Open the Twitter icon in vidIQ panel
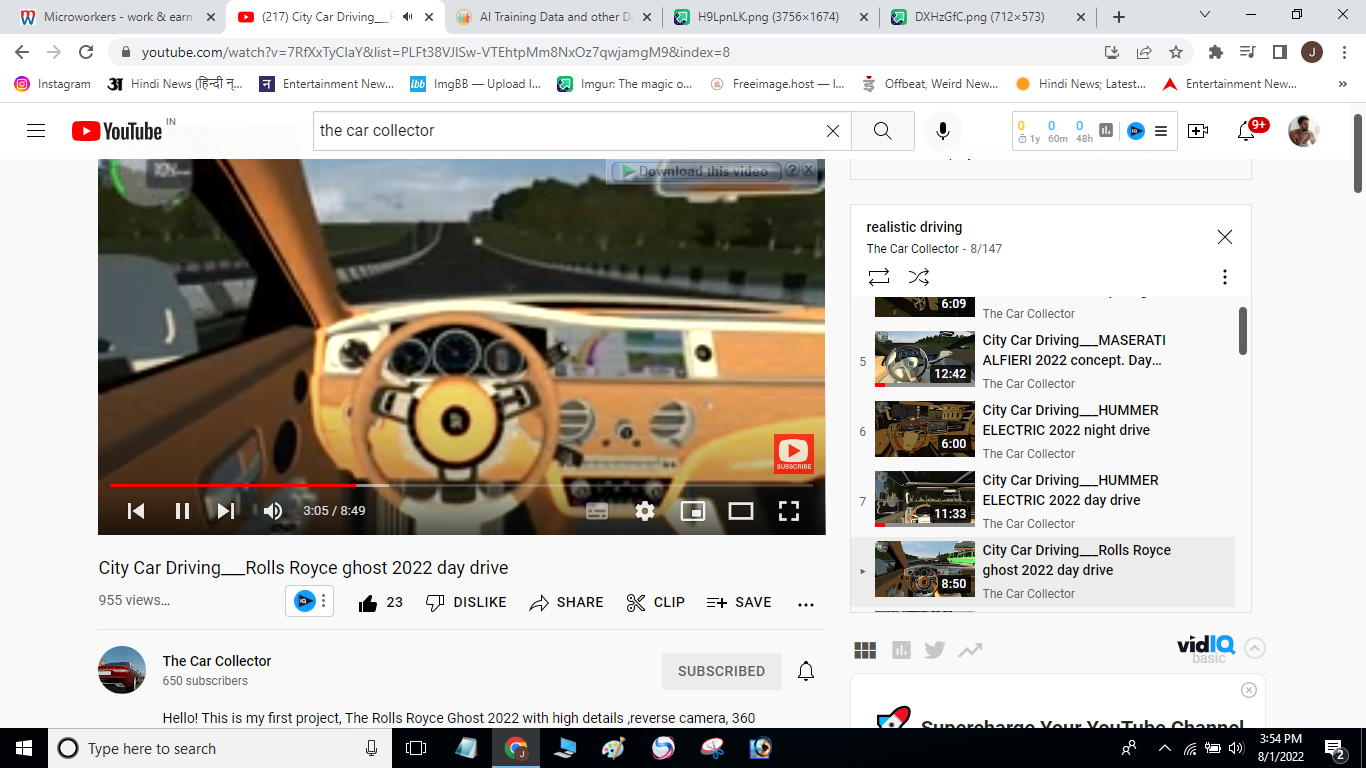 tap(935, 650)
